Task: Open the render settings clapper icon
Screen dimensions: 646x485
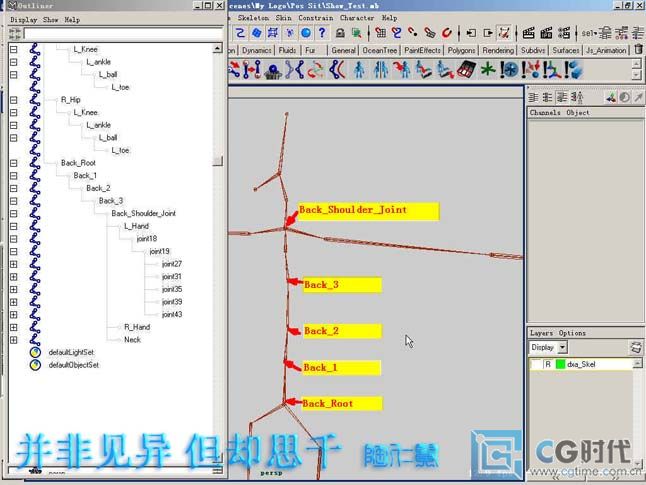Action: [564, 33]
